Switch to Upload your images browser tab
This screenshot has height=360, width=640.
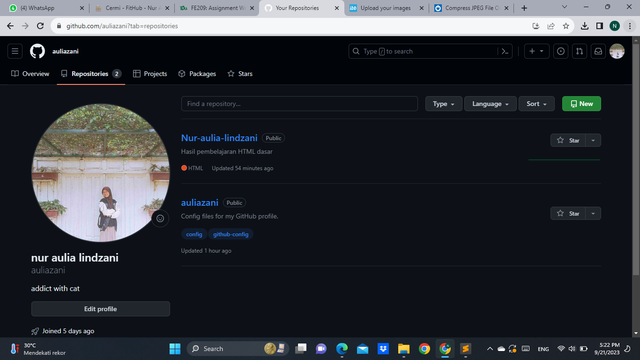(386, 8)
